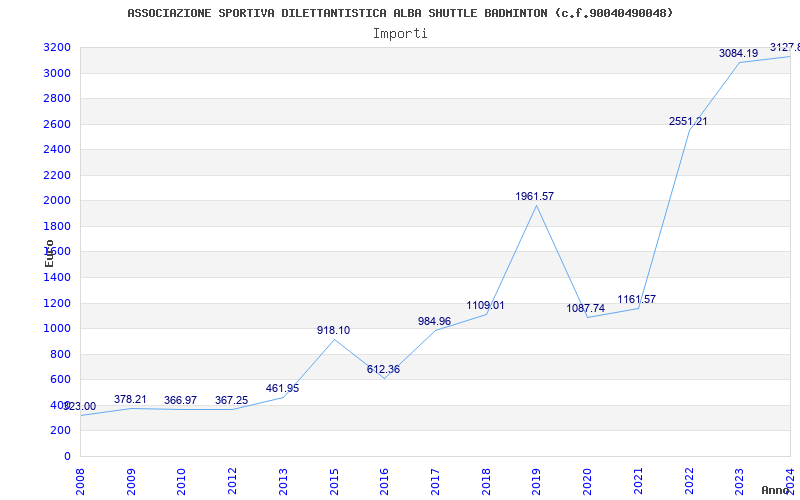Select the data label 918.10
Image resolution: width=800 pixels, height=500 pixels.
pos(333,331)
